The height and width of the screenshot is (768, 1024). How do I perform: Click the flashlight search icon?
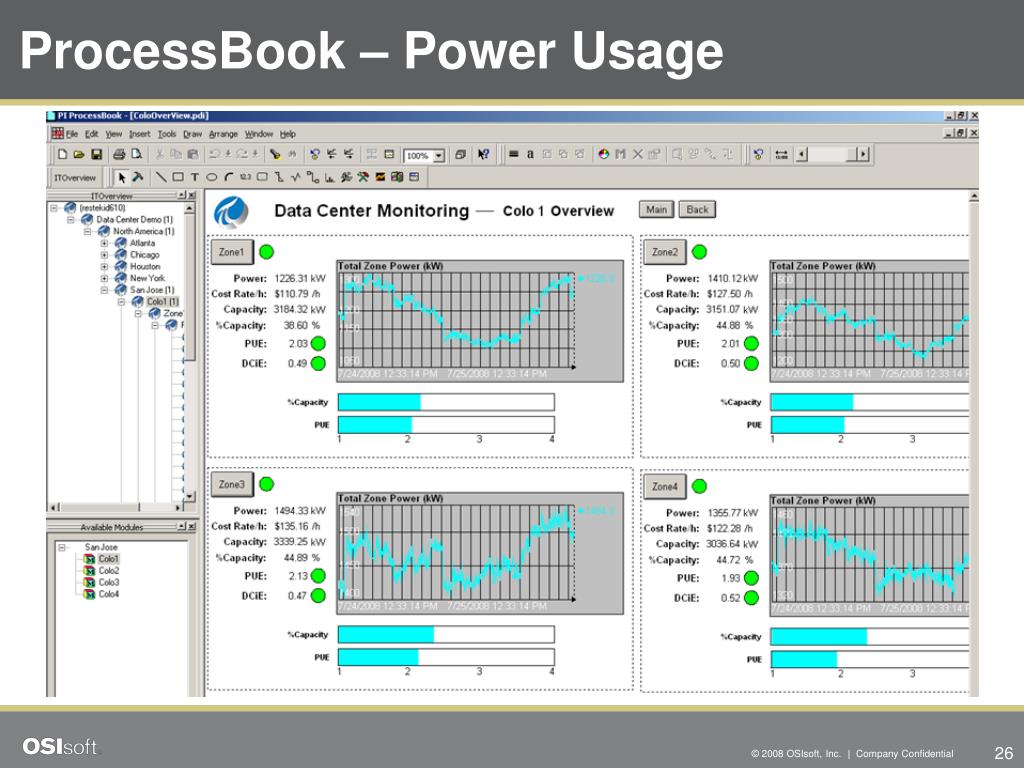275,155
